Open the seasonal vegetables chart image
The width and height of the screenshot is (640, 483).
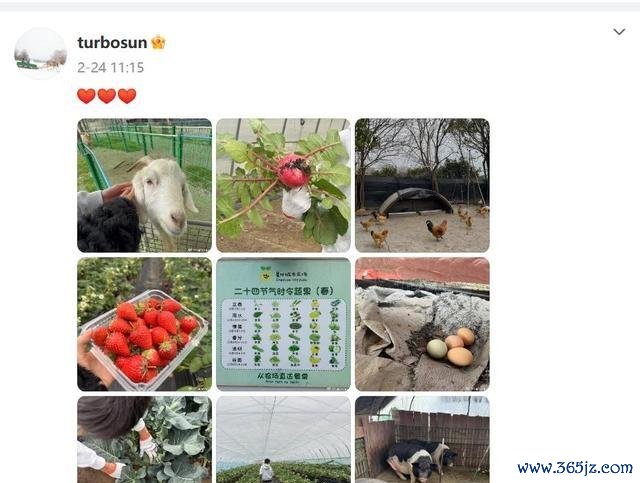(x=283, y=324)
